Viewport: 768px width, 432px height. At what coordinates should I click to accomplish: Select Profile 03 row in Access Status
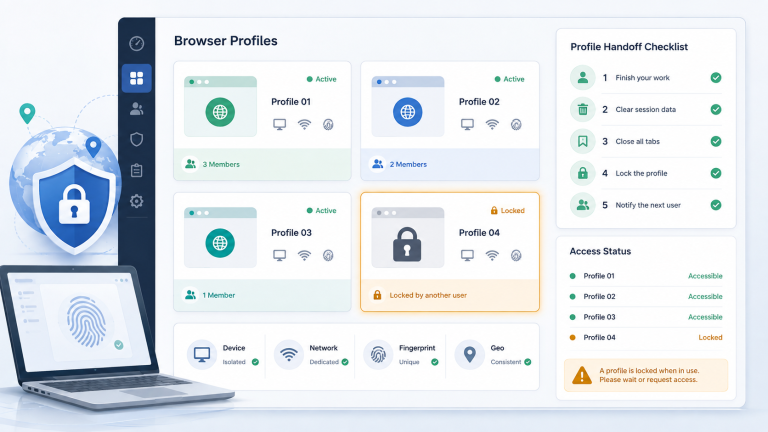(x=646, y=317)
